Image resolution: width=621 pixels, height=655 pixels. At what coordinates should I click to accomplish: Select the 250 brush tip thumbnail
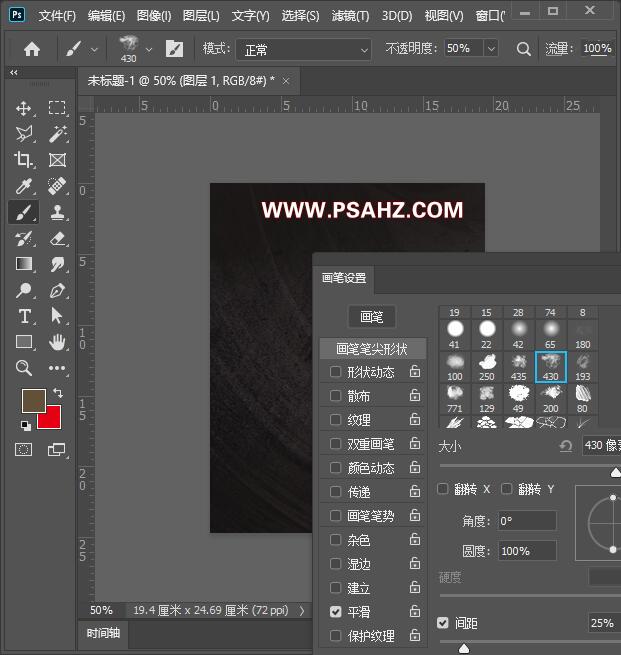point(487,367)
